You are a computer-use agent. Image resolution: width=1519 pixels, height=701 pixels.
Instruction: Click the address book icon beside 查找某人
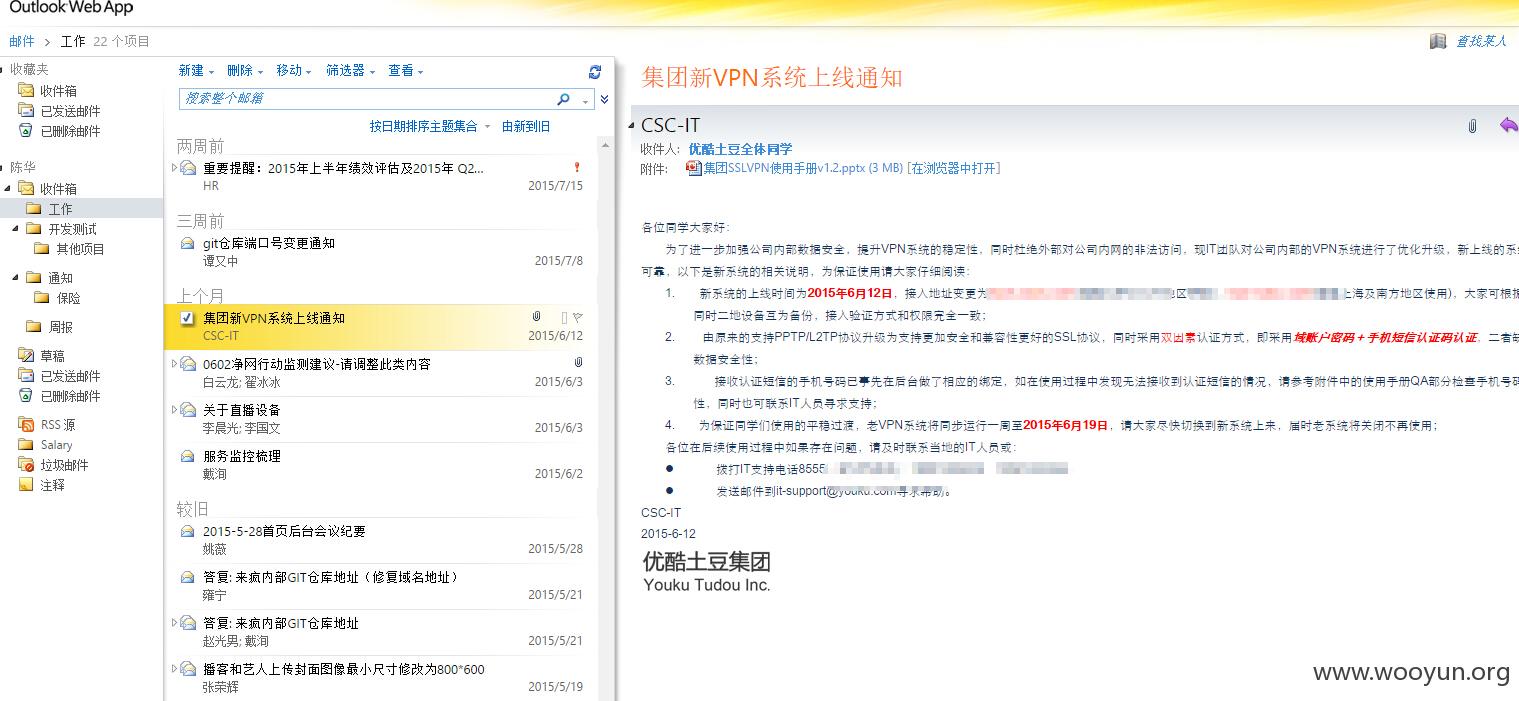[1438, 41]
